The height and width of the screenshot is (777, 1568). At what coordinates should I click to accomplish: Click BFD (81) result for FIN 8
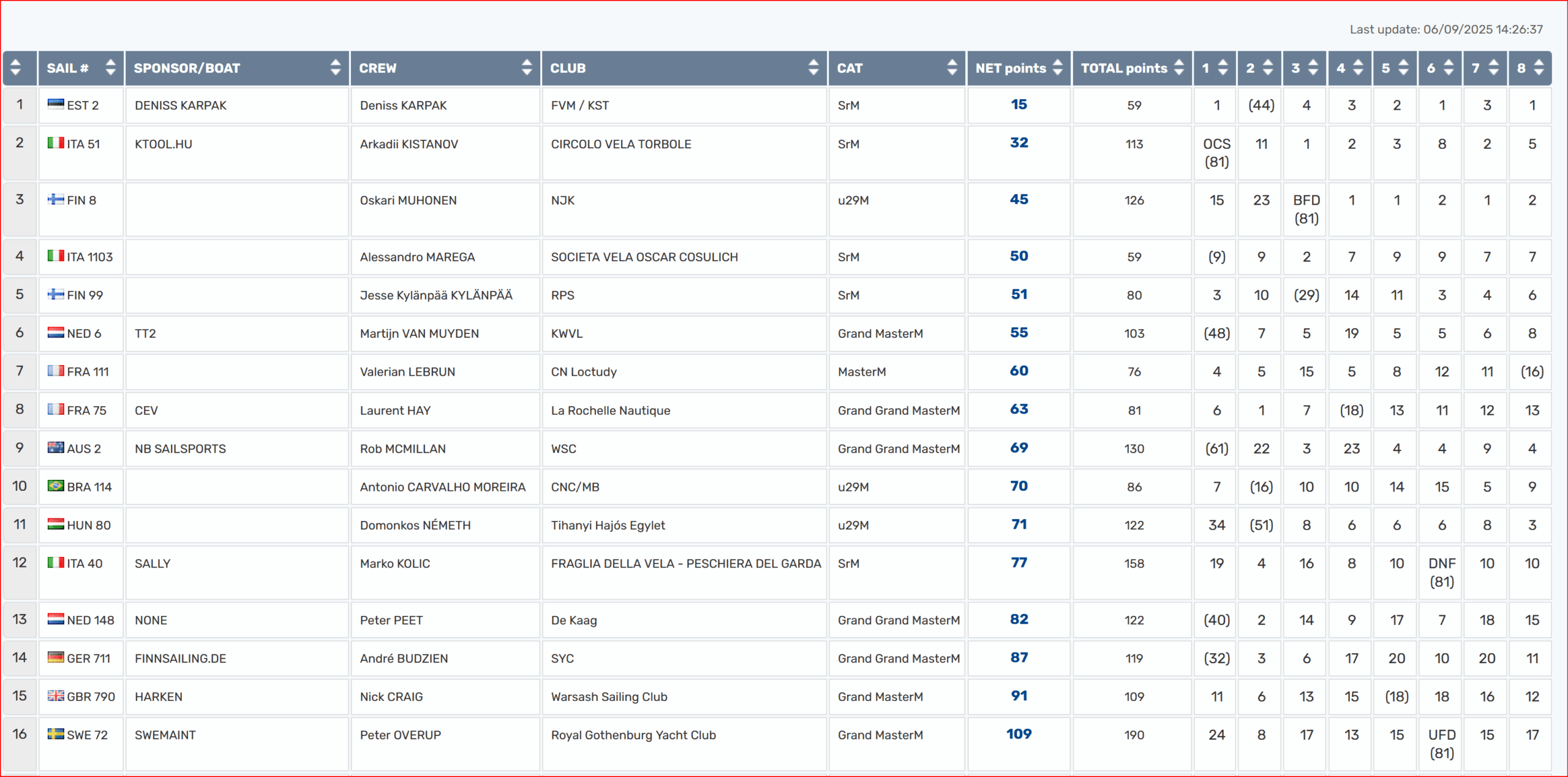tap(1306, 210)
